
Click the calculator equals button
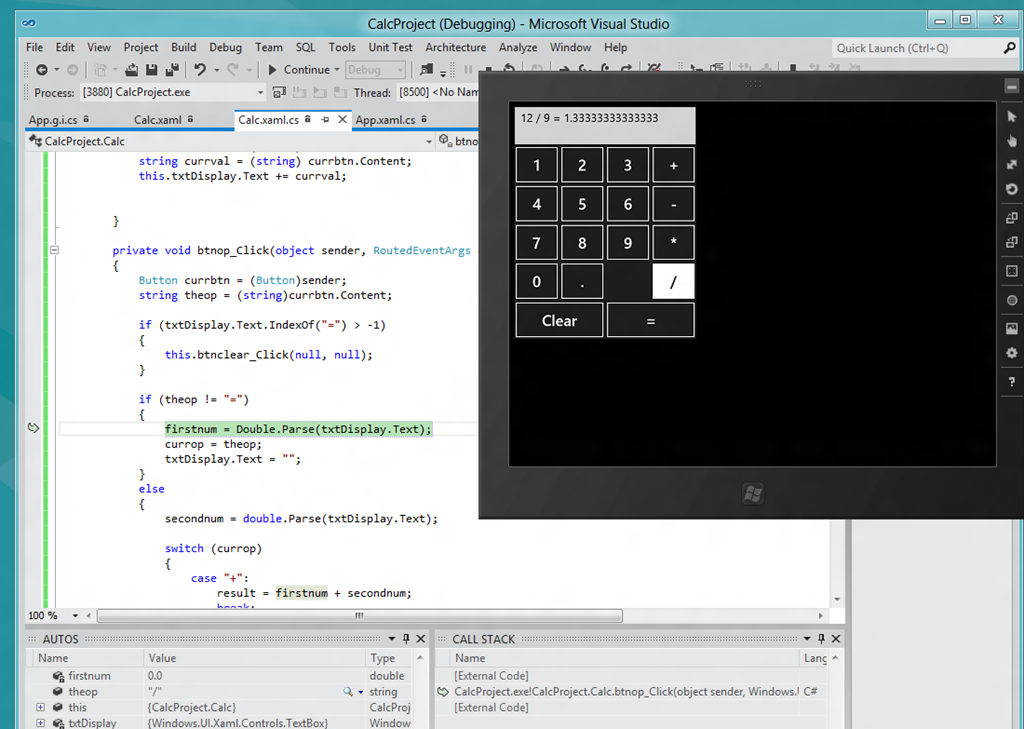(650, 321)
